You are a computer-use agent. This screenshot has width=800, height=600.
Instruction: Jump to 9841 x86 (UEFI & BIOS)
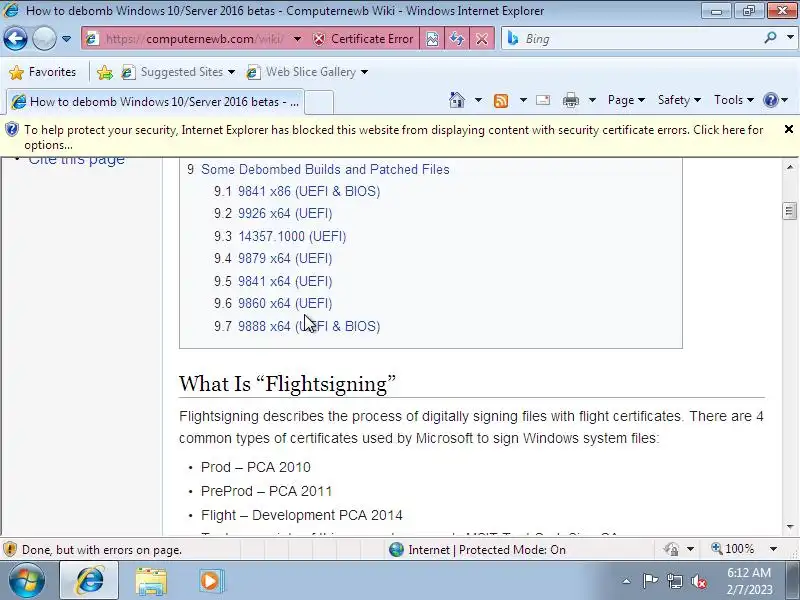[x=309, y=191]
